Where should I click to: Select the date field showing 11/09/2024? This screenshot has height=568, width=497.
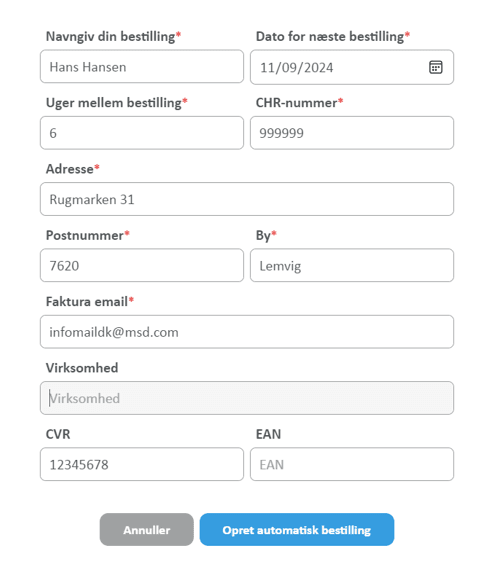point(352,67)
